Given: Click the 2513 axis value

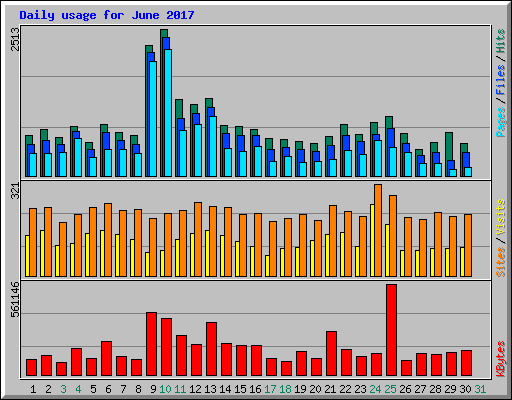Looking at the screenshot, I should [16, 39].
